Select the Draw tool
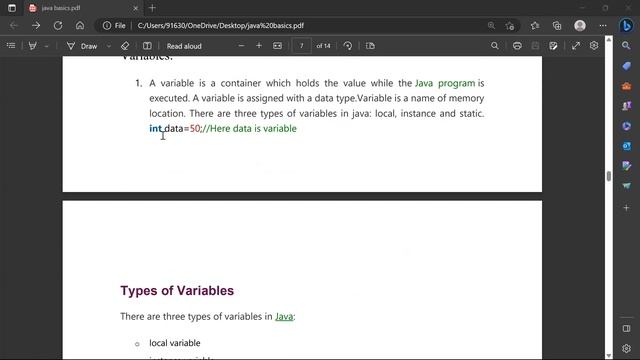The image size is (640, 360). pos(82,46)
